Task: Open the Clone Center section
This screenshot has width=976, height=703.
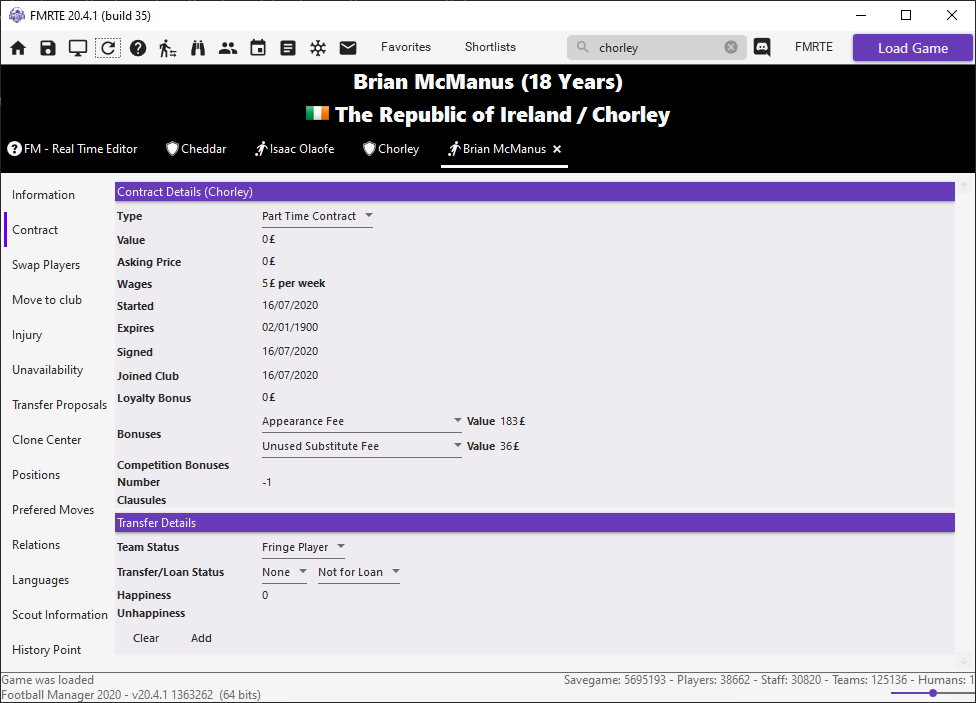Action: [47, 440]
